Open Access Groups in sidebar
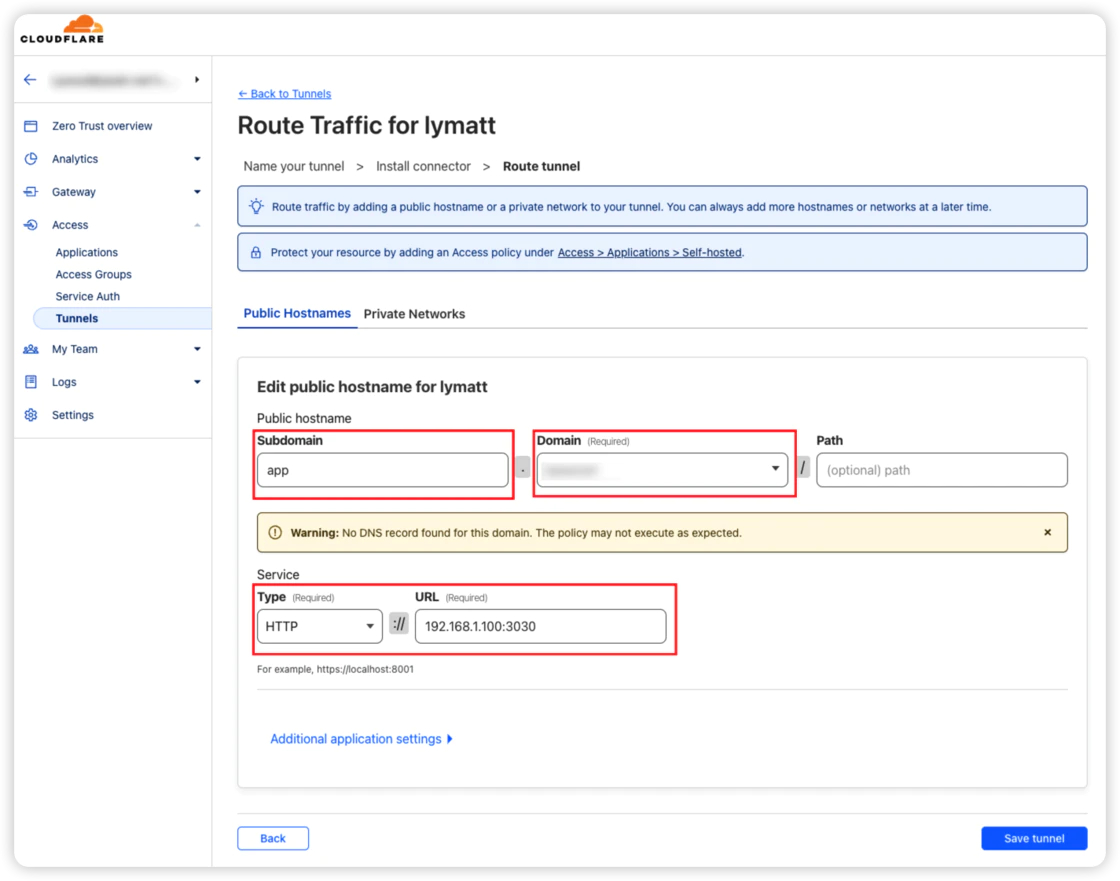This screenshot has width=1120, height=881. pyautogui.click(x=94, y=274)
